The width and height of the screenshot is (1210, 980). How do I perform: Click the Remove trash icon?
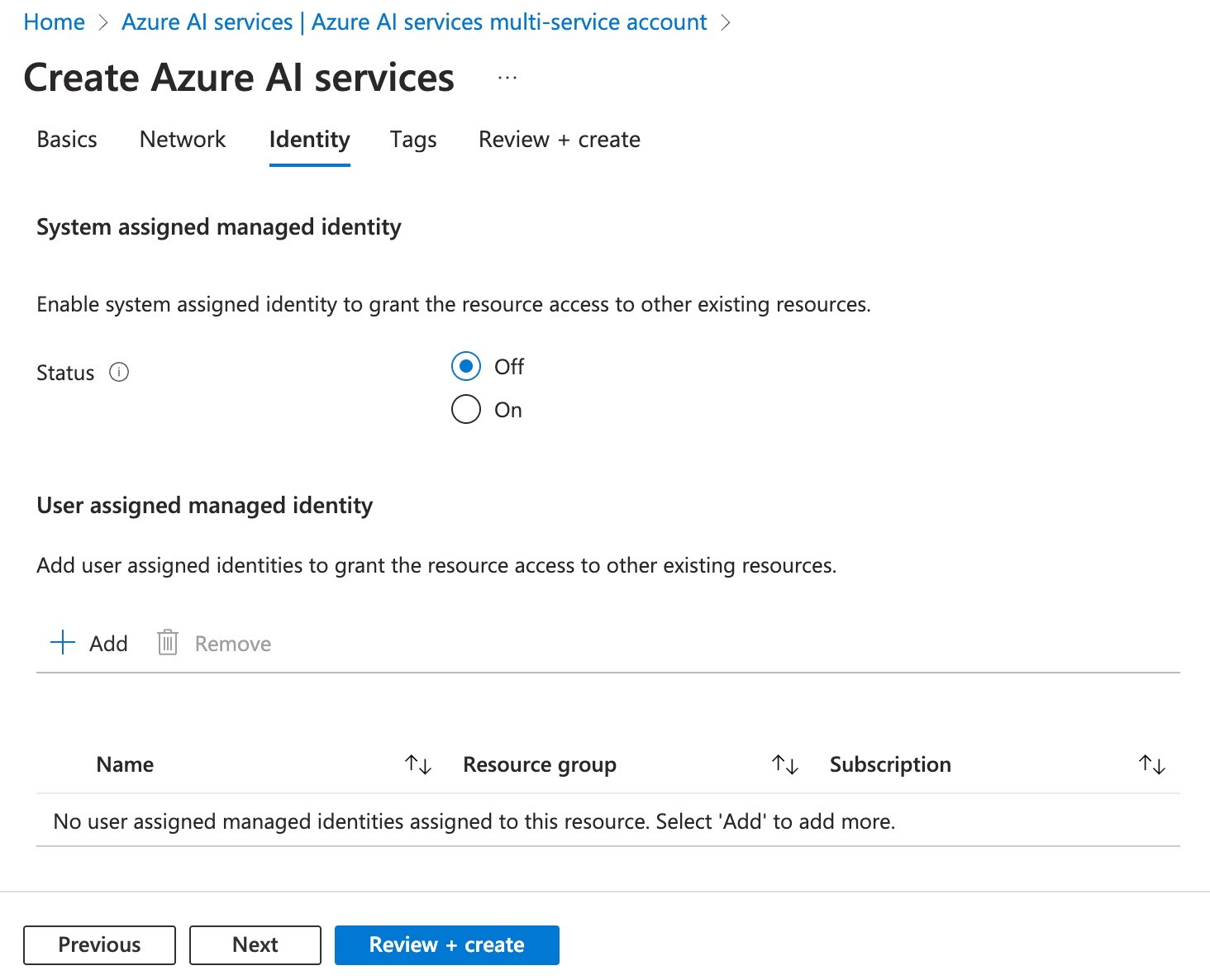click(166, 642)
